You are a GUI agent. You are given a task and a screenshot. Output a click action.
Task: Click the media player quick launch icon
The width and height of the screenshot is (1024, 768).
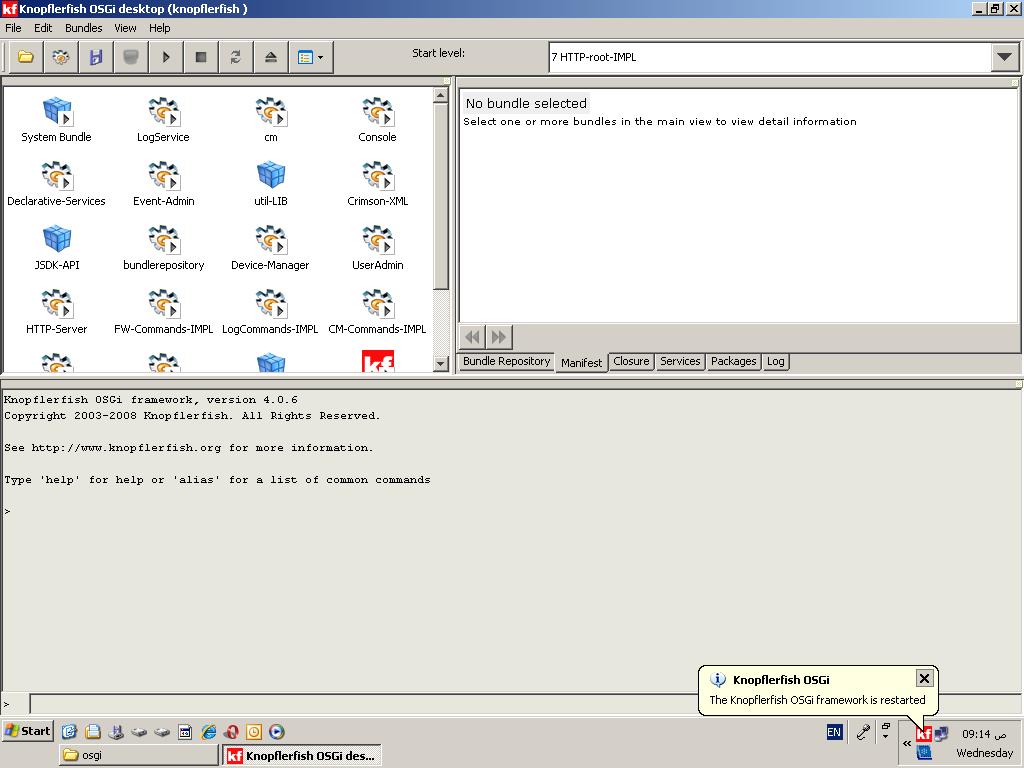coord(277,732)
